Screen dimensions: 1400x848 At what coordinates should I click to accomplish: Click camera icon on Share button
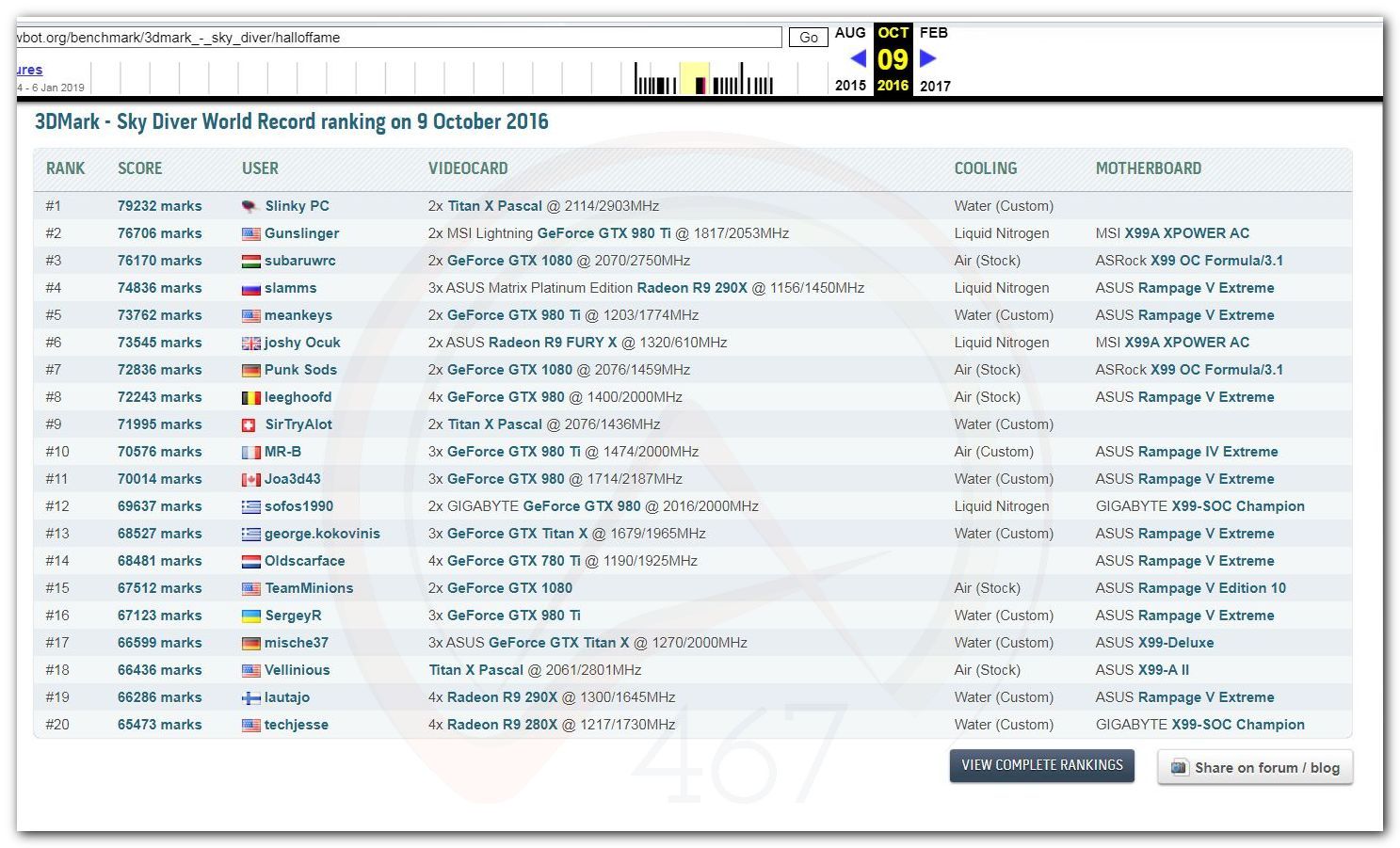1180,767
